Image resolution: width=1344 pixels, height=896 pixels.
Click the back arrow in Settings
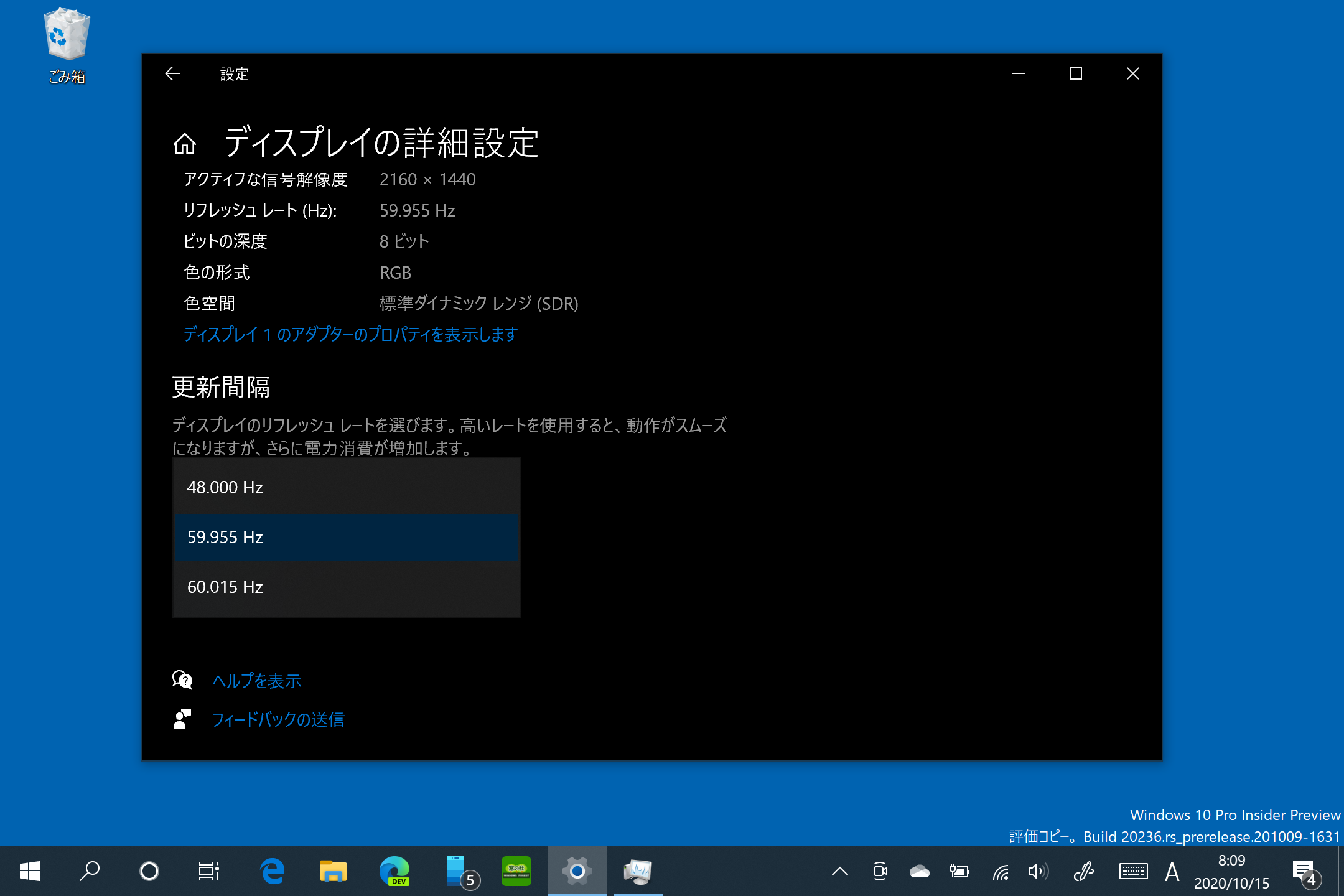(x=174, y=73)
